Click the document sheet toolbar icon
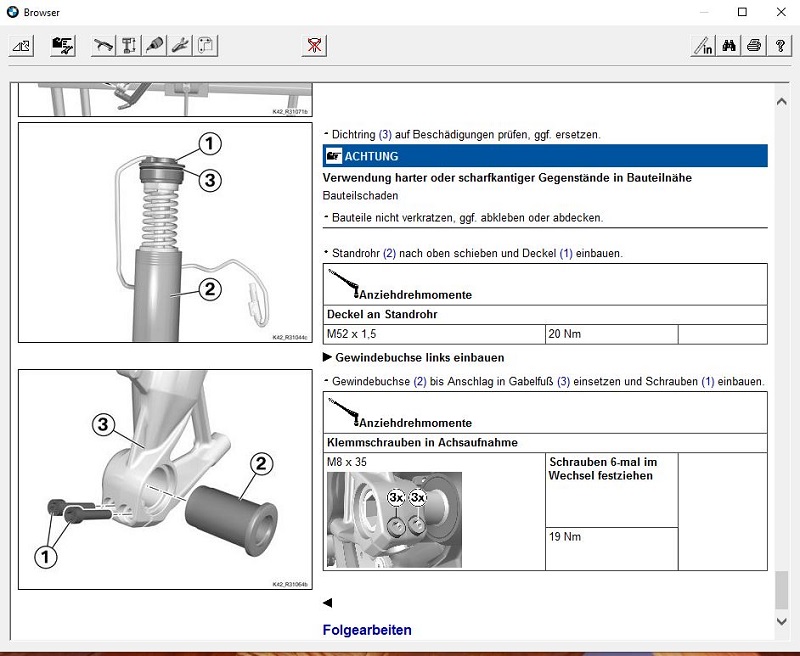 tap(207, 45)
